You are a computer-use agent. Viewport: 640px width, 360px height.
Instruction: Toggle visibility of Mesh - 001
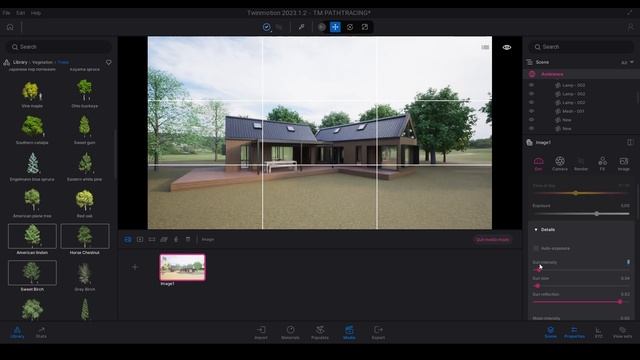pyautogui.click(x=531, y=111)
